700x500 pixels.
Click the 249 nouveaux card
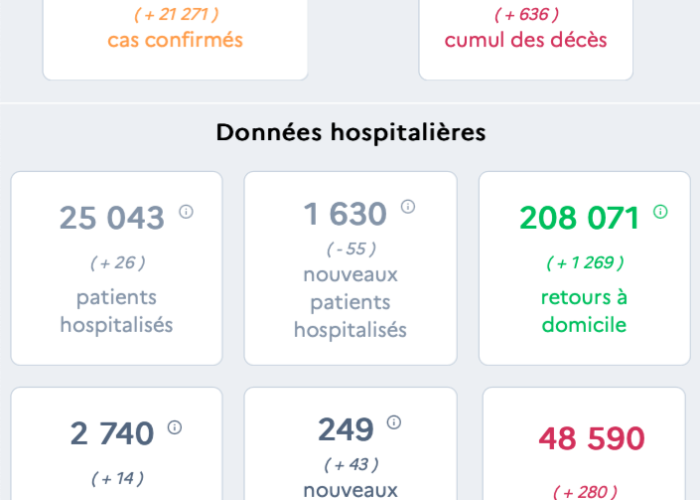(350, 444)
